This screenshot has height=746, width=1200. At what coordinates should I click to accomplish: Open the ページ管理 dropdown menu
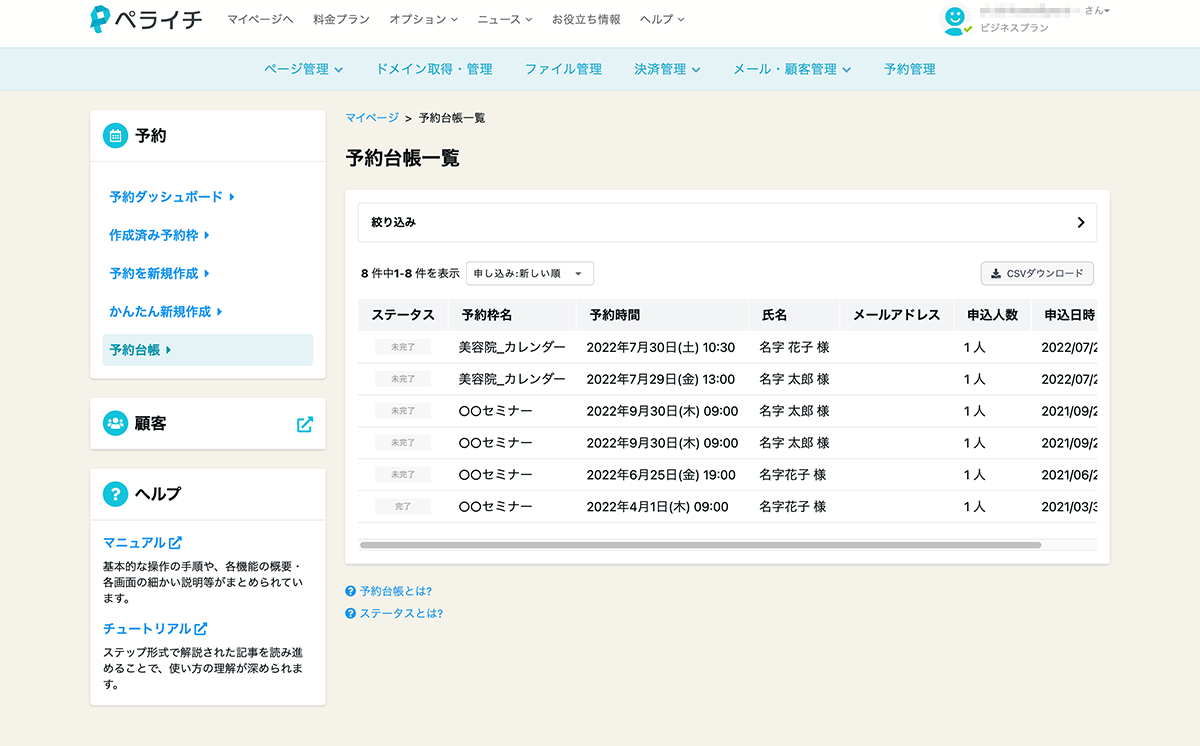(x=303, y=69)
